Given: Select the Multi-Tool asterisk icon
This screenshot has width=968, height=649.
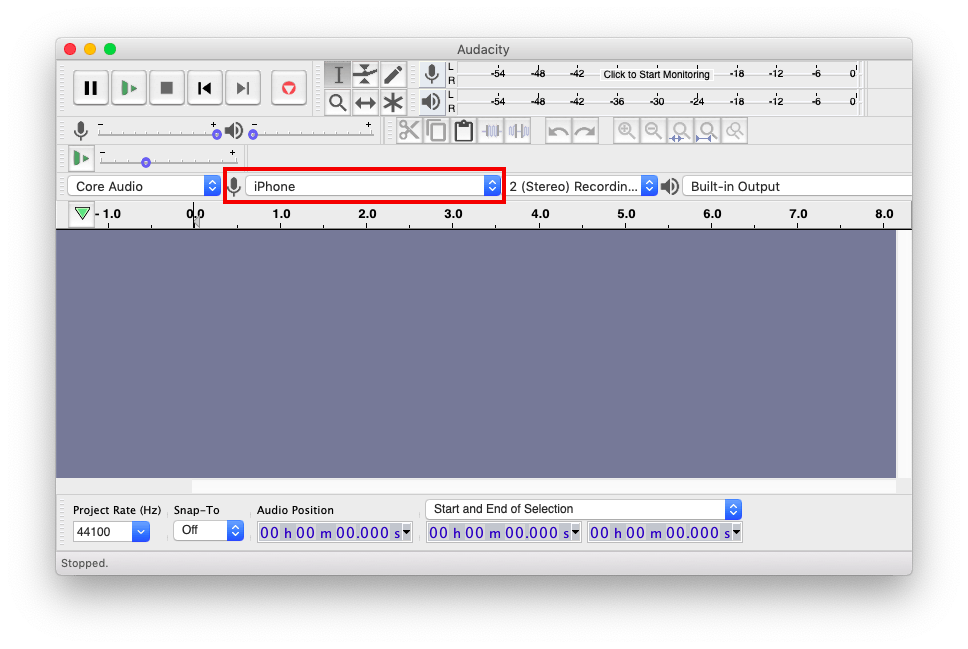Looking at the screenshot, I should [393, 102].
